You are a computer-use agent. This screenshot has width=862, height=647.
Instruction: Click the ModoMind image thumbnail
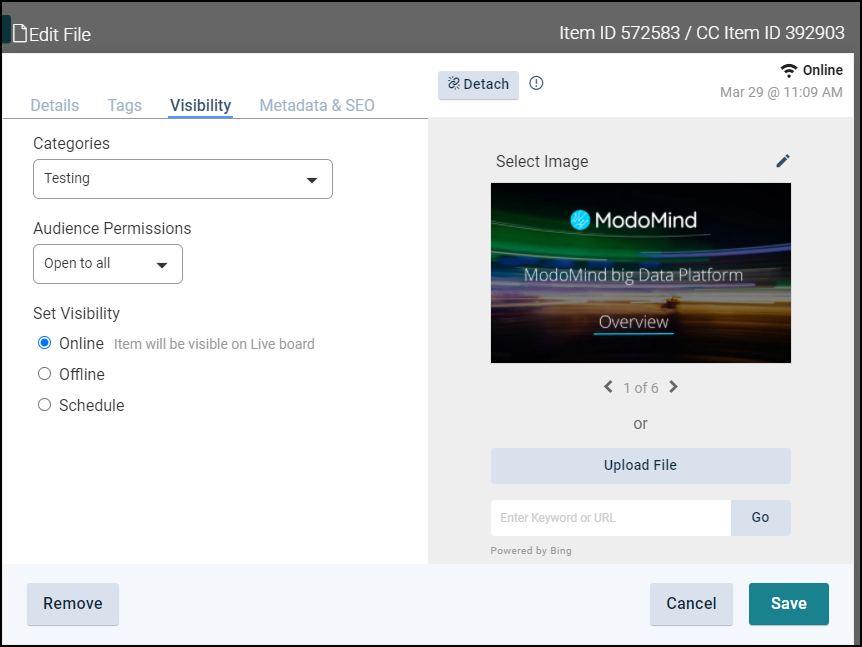tap(640, 272)
